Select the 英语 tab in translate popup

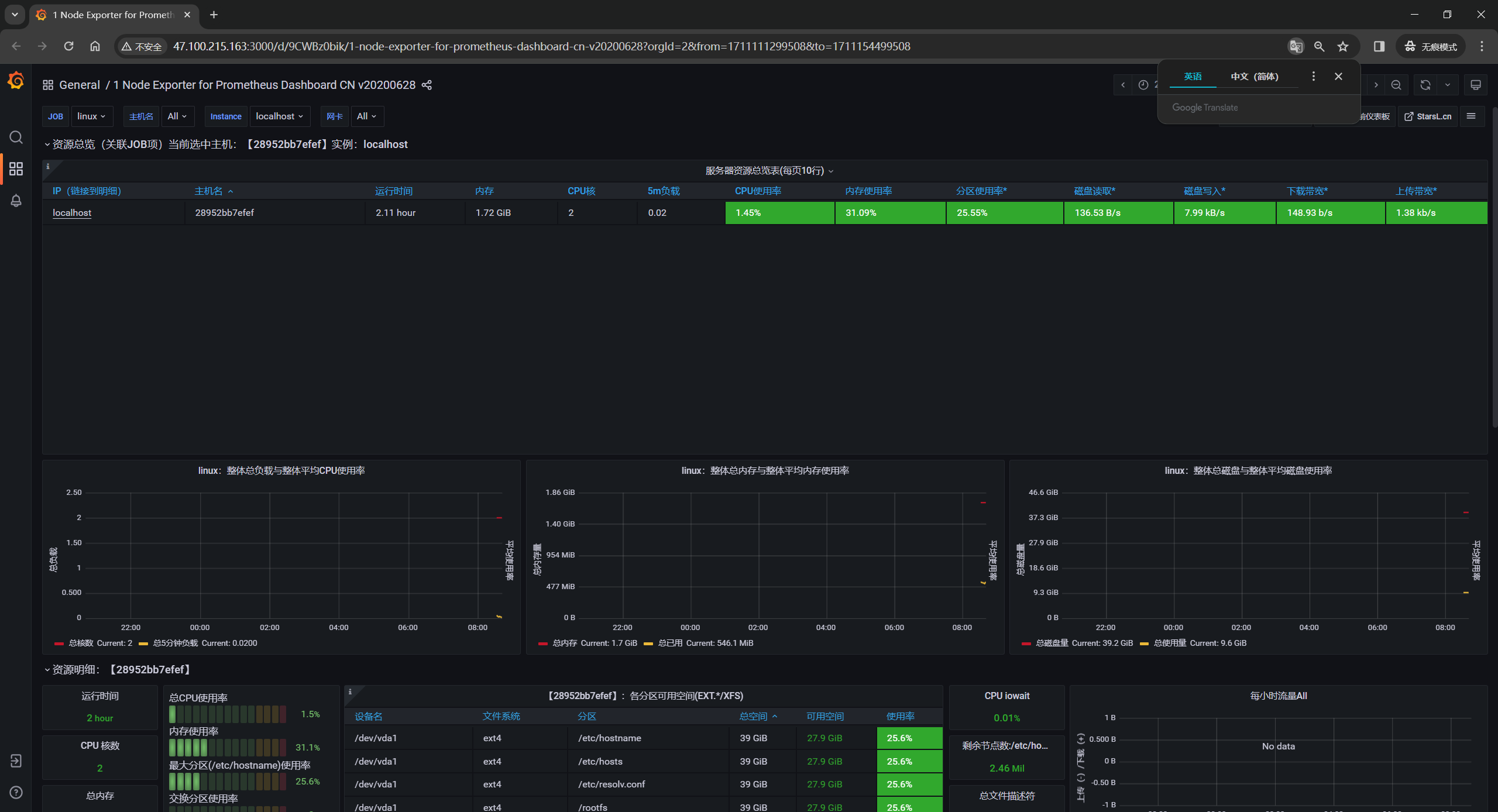pos(1192,77)
